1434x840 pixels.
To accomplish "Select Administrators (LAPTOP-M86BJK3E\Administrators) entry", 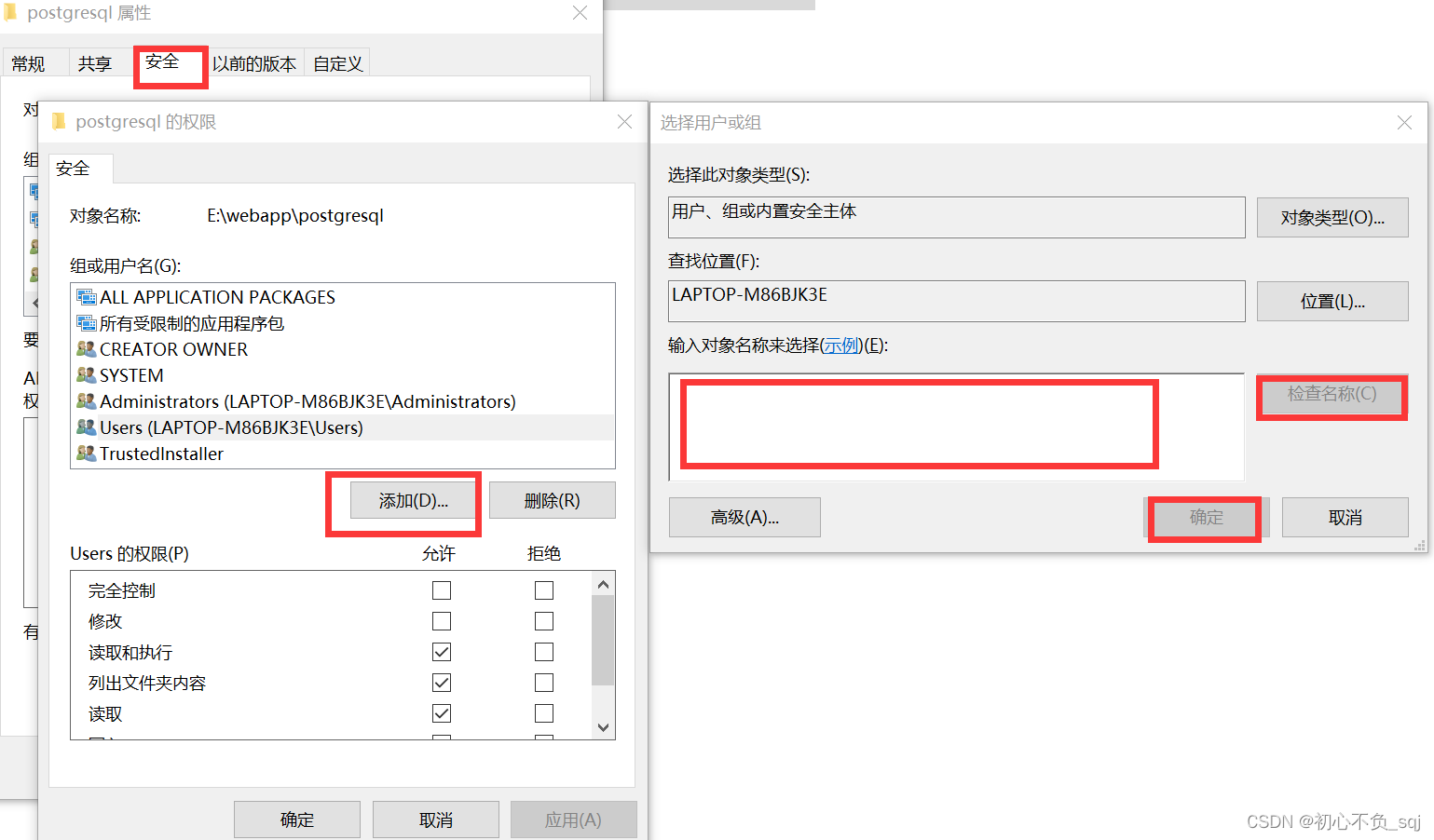I will click(x=343, y=401).
